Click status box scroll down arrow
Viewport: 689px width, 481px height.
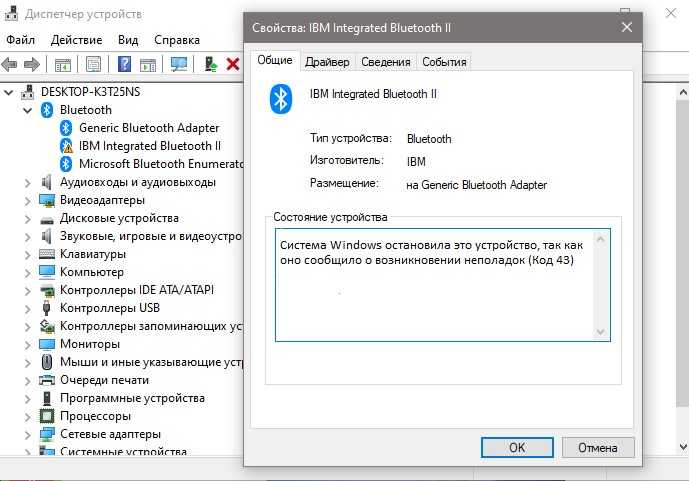coord(600,332)
